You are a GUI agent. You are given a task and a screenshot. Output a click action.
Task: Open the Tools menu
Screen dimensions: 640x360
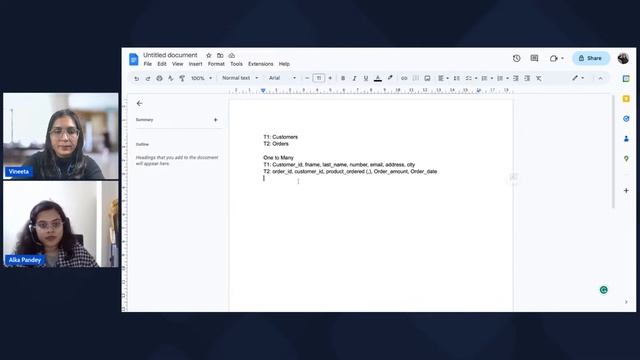236,64
